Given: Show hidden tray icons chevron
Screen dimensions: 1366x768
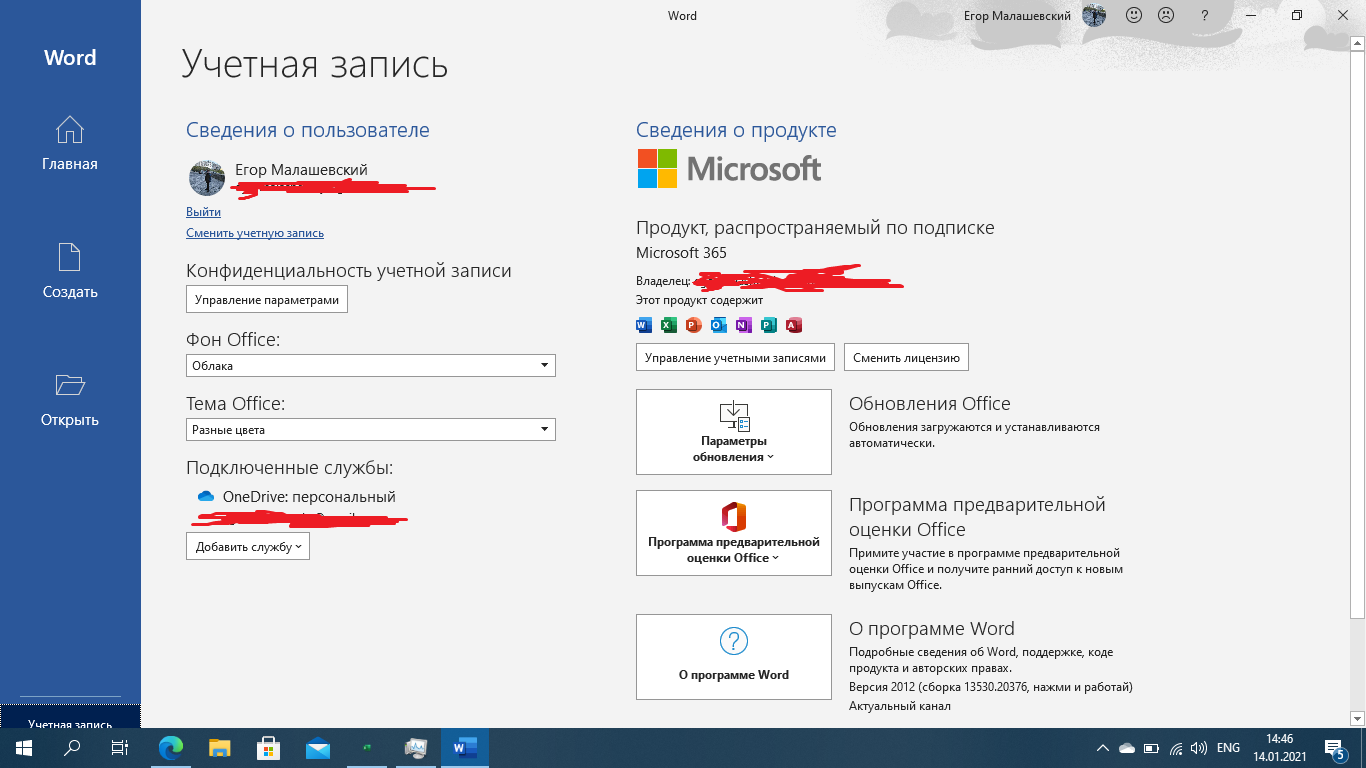Looking at the screenshot, I should 1102,748.
